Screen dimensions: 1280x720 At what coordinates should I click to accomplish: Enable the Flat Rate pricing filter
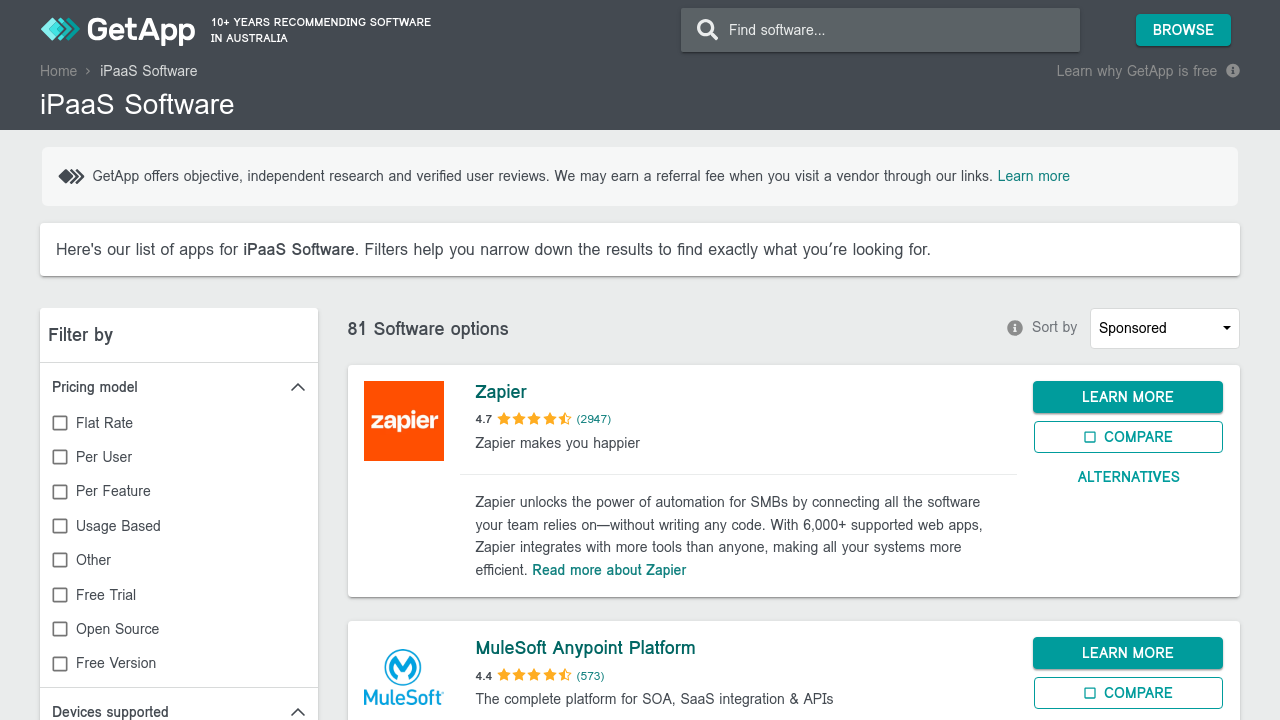[60, 423]
